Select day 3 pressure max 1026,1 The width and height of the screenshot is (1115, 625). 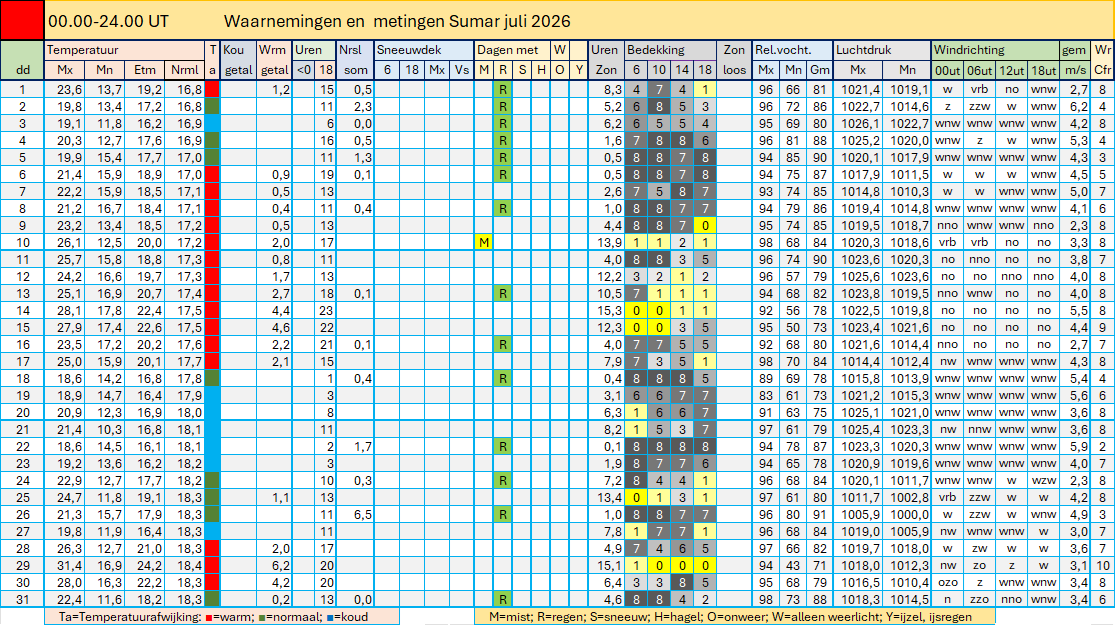[x=860, y=124]
